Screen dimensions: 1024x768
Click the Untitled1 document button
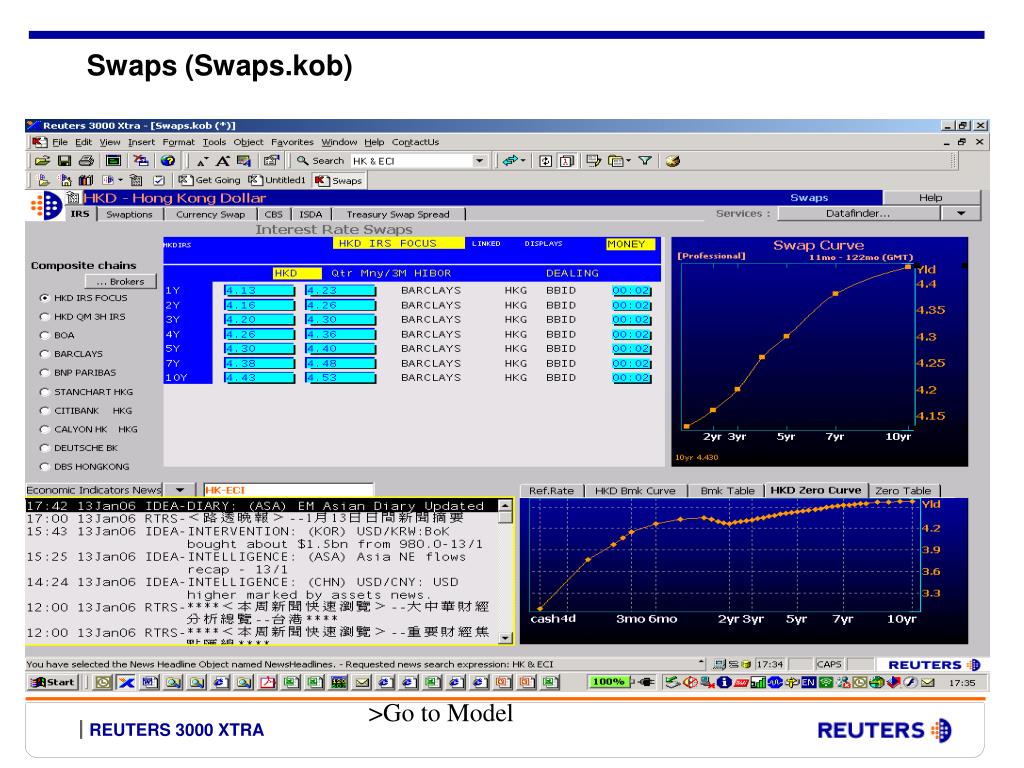coord(278,180)
